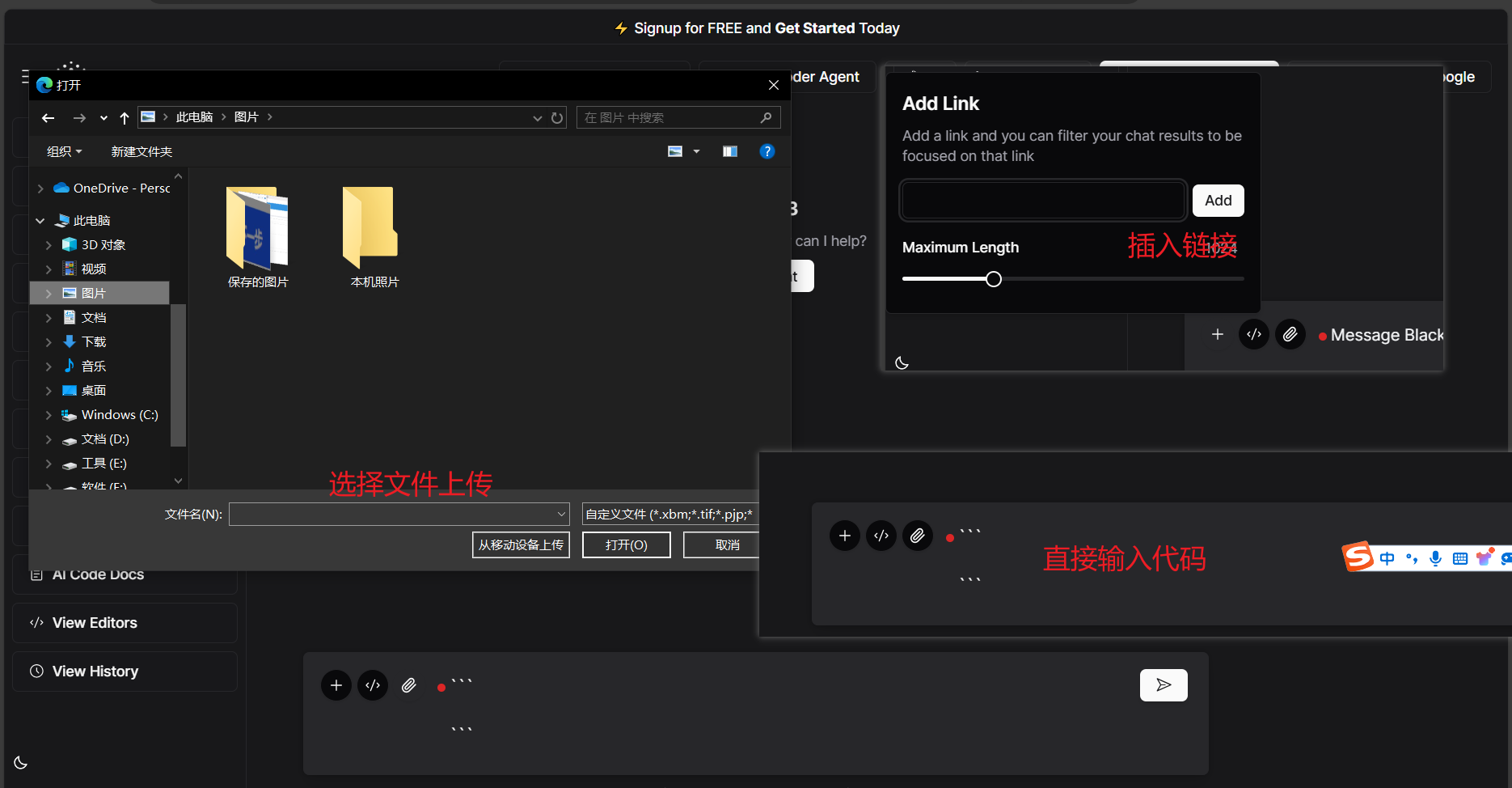Select 图片 in navigation tree
Image resolution: width=1512 pixels, height=788 pixels.
point(94,293)
